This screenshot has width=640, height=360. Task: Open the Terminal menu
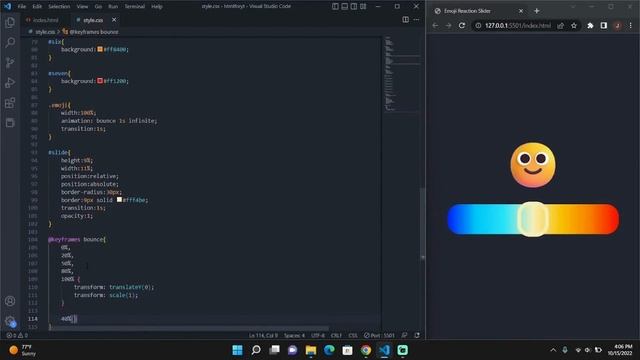135,7
